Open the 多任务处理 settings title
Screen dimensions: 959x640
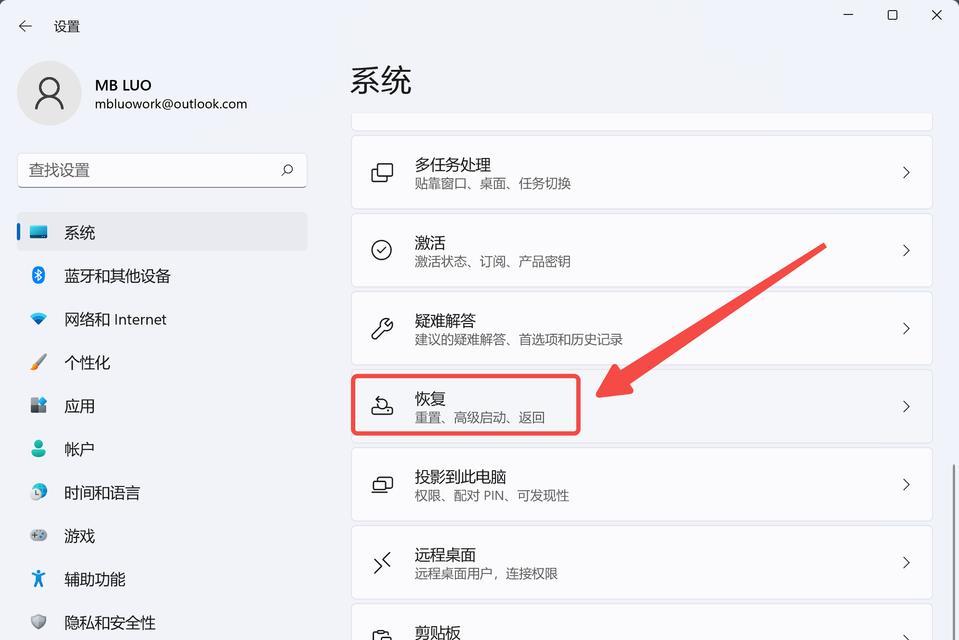(453, 165)
